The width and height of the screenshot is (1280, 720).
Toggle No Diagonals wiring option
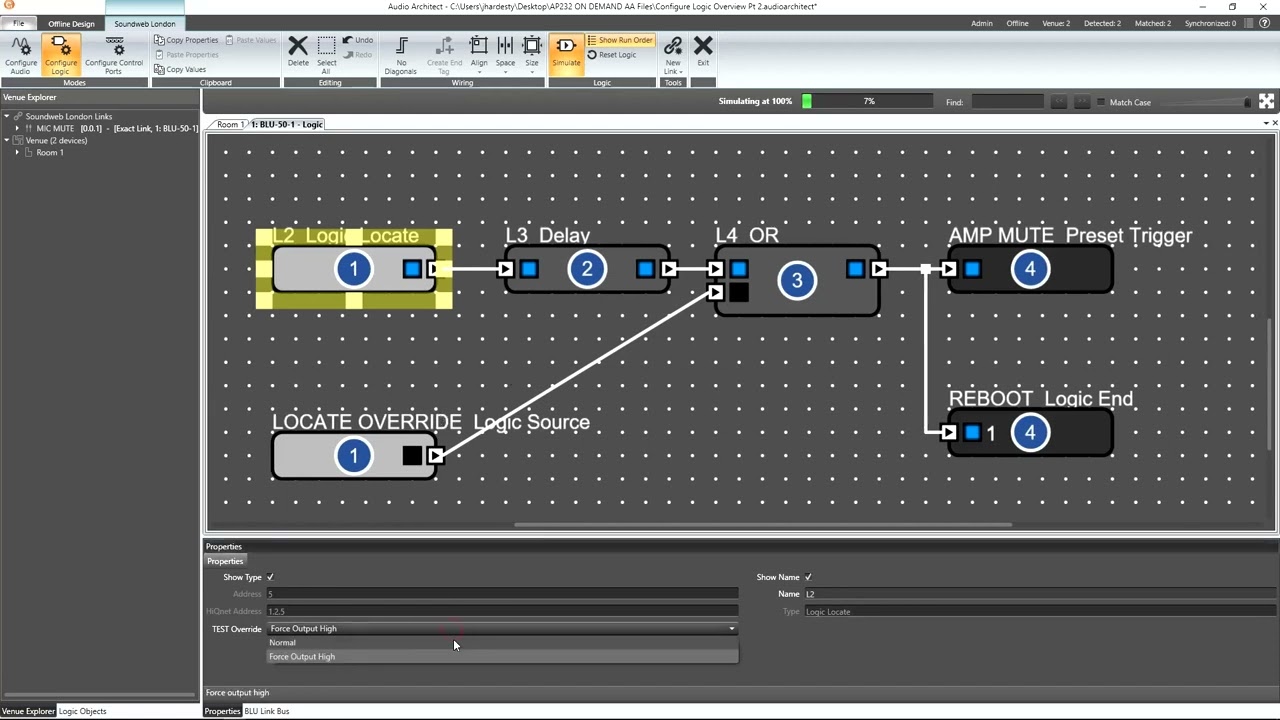pos(401,55)
